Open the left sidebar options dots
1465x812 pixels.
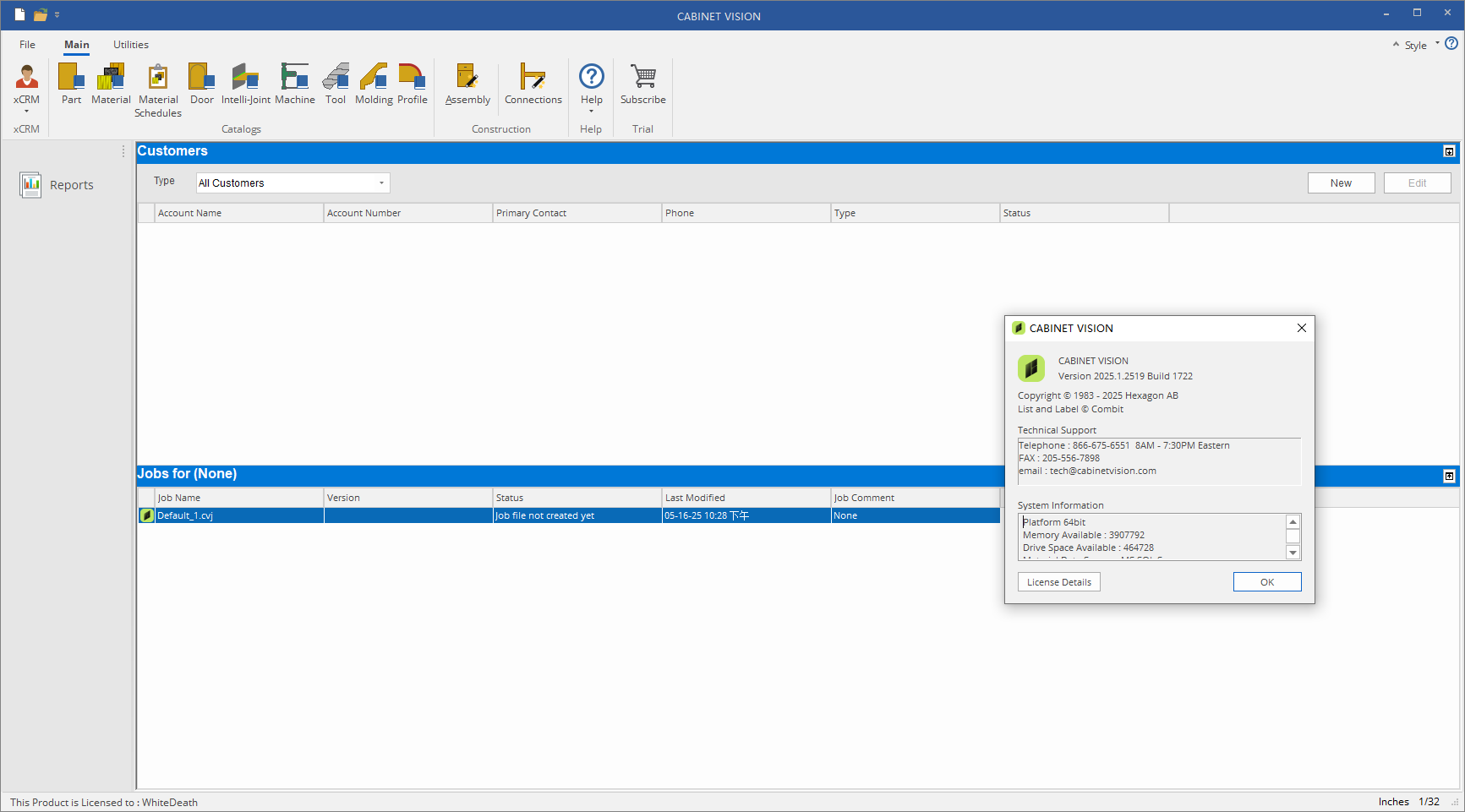(123, 151)
